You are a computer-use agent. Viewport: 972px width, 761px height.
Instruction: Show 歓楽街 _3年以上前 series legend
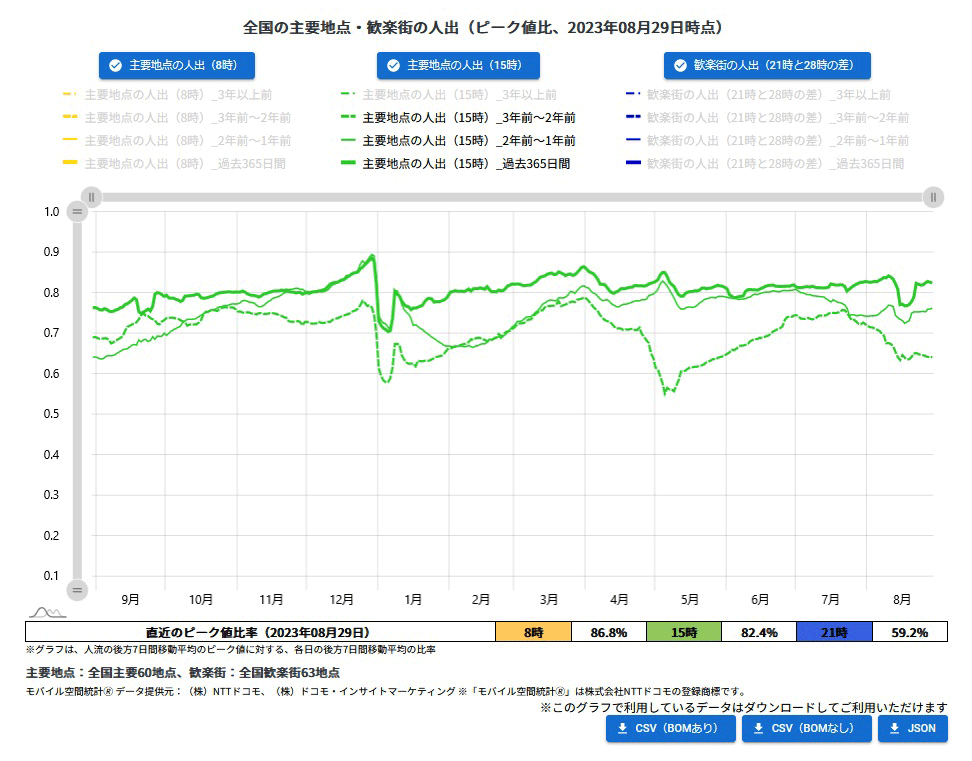click(x=758, y=95)
